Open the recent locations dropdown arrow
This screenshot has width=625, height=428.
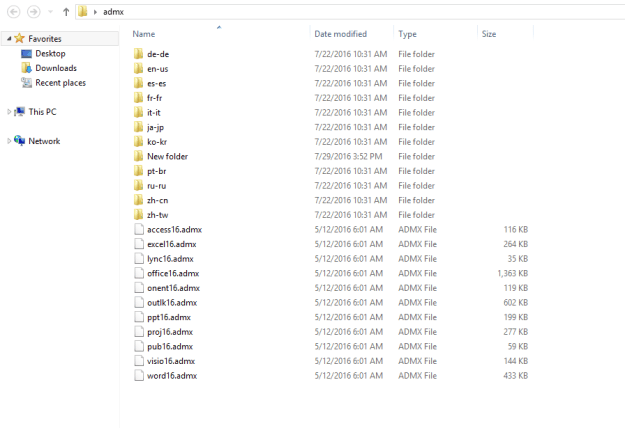tap(51, 12)
